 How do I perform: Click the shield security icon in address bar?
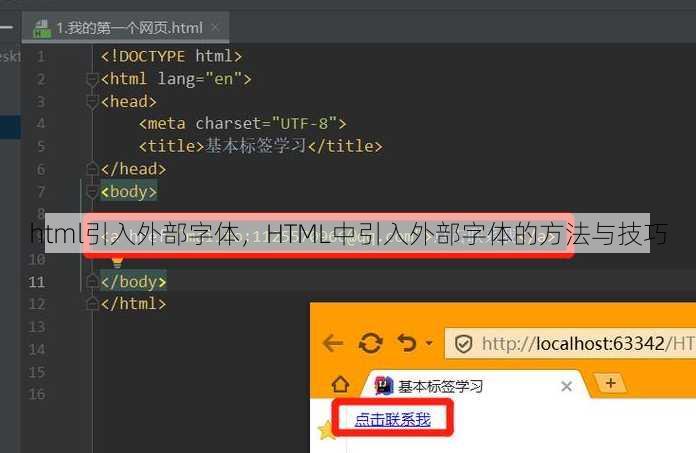pyautogui.click(x=463, y=344)
